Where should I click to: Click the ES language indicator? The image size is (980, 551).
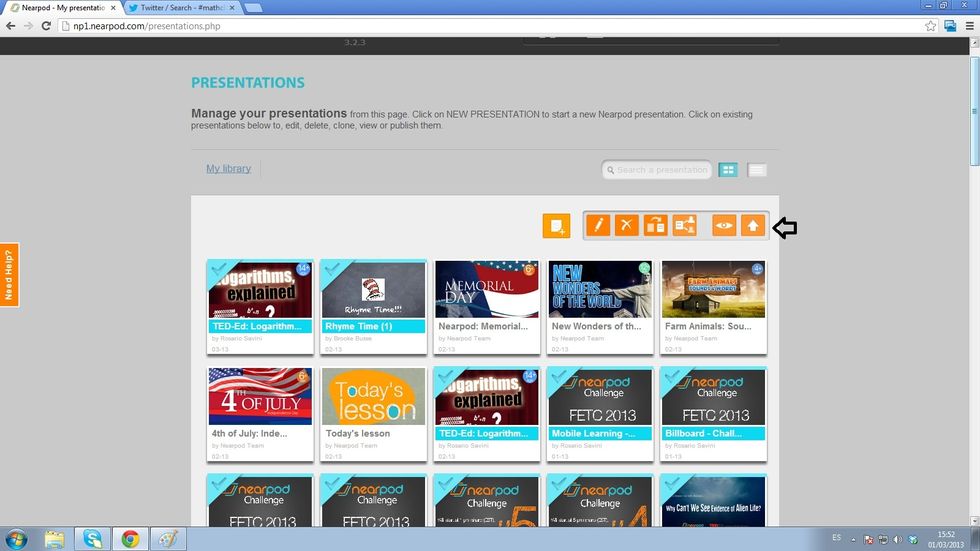click(x=836, y=538)
